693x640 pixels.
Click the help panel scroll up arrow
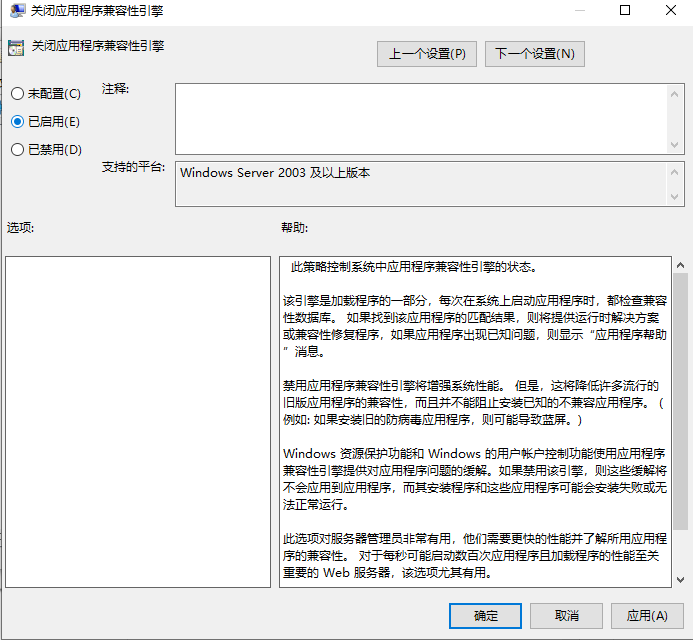[x=680, y=265]
